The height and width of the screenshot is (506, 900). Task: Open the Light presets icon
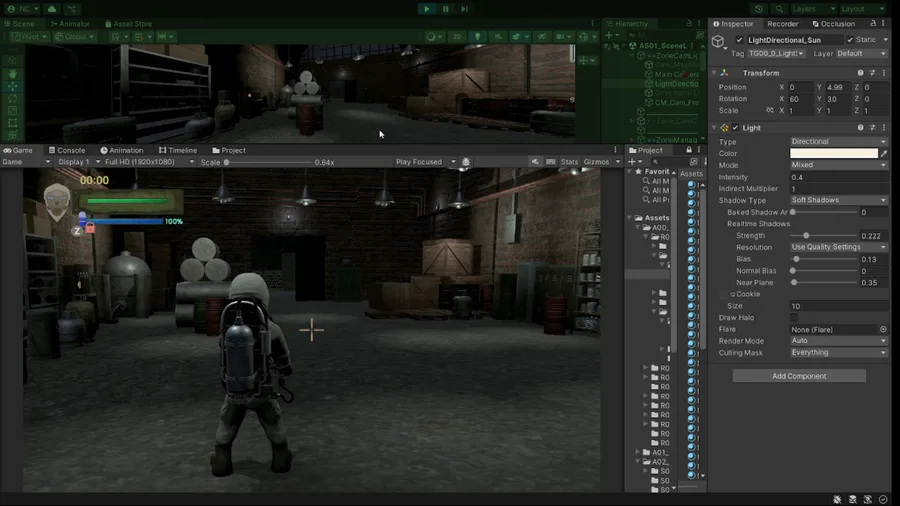(872, 128)
